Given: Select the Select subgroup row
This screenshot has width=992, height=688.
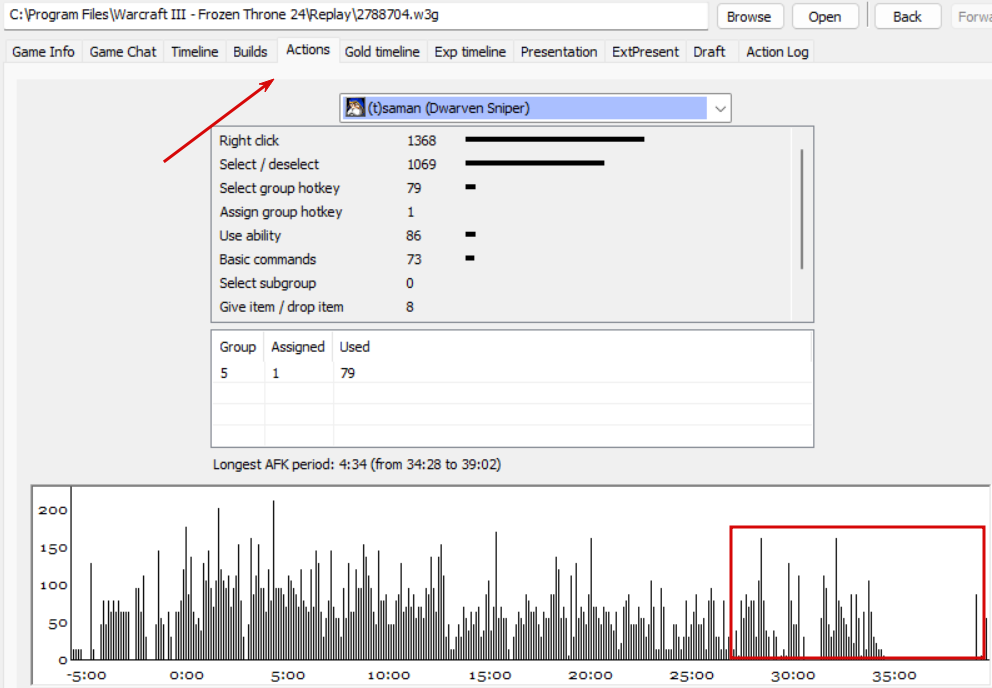Looking at the screenshot, I should coord(501,283).
